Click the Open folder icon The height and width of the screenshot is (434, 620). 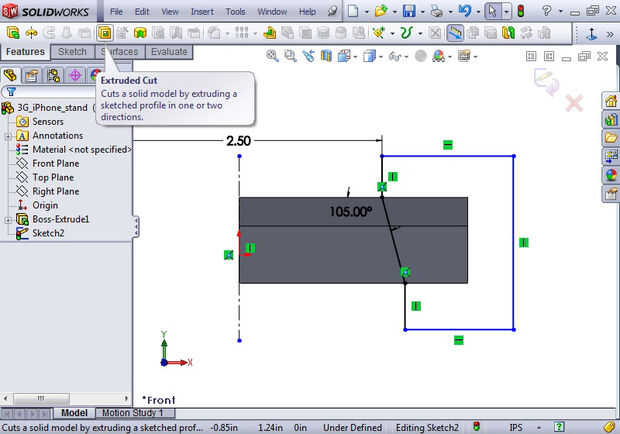381,11
